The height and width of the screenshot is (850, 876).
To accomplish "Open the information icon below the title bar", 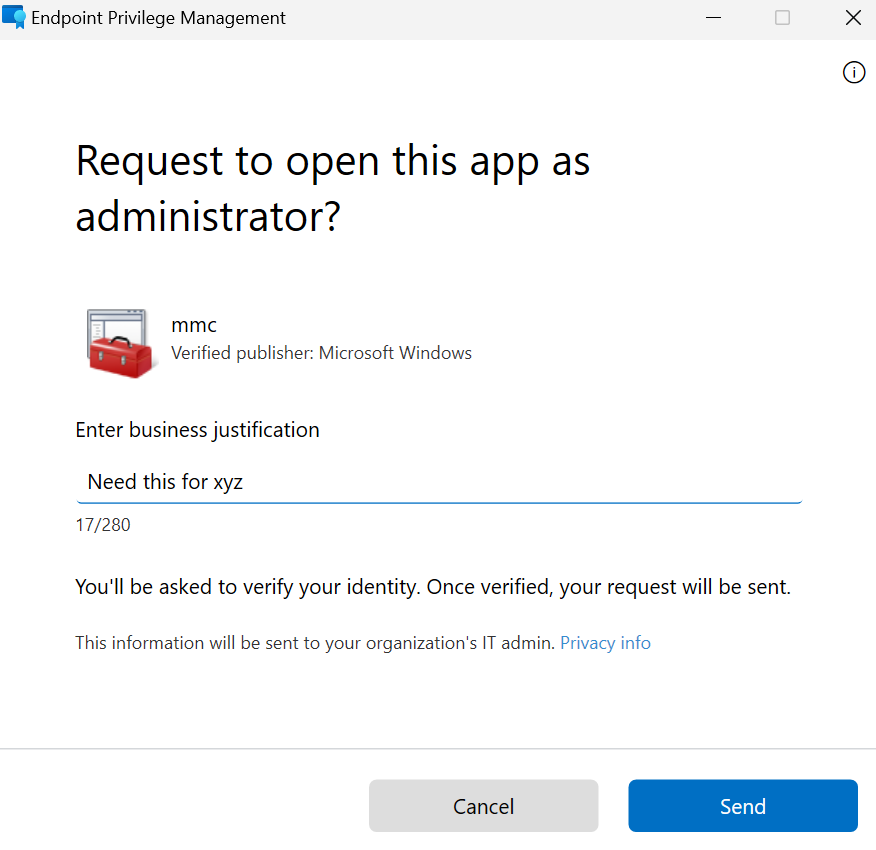I will click(x=853, y=72).
